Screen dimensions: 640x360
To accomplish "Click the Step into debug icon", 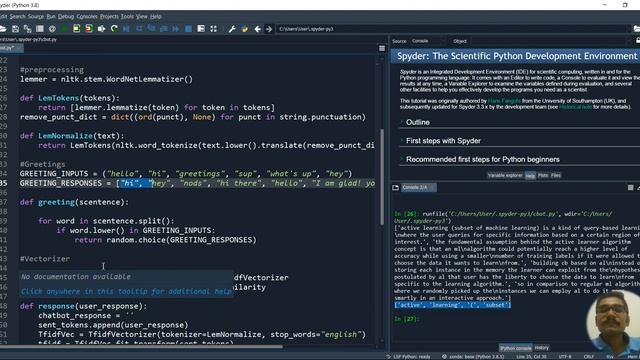I will [151, 29].
